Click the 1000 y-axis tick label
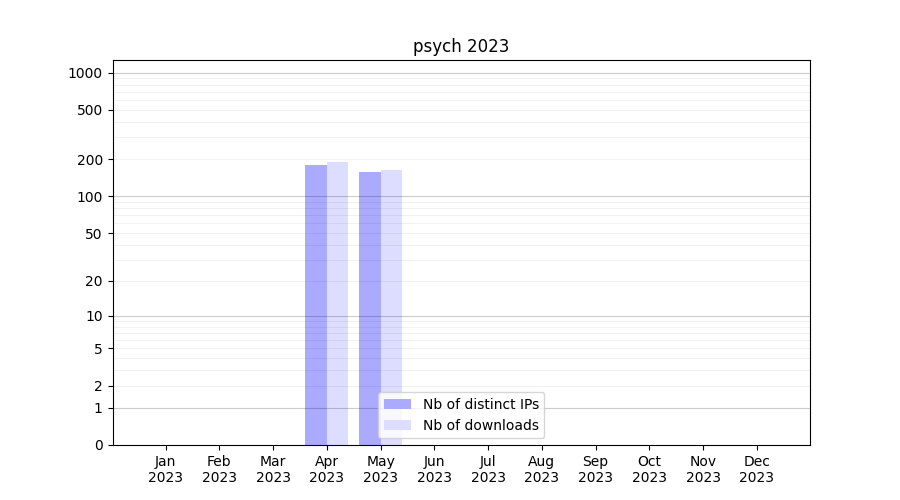The height and width of the screenshot is (500, 900). coord(85,73)
